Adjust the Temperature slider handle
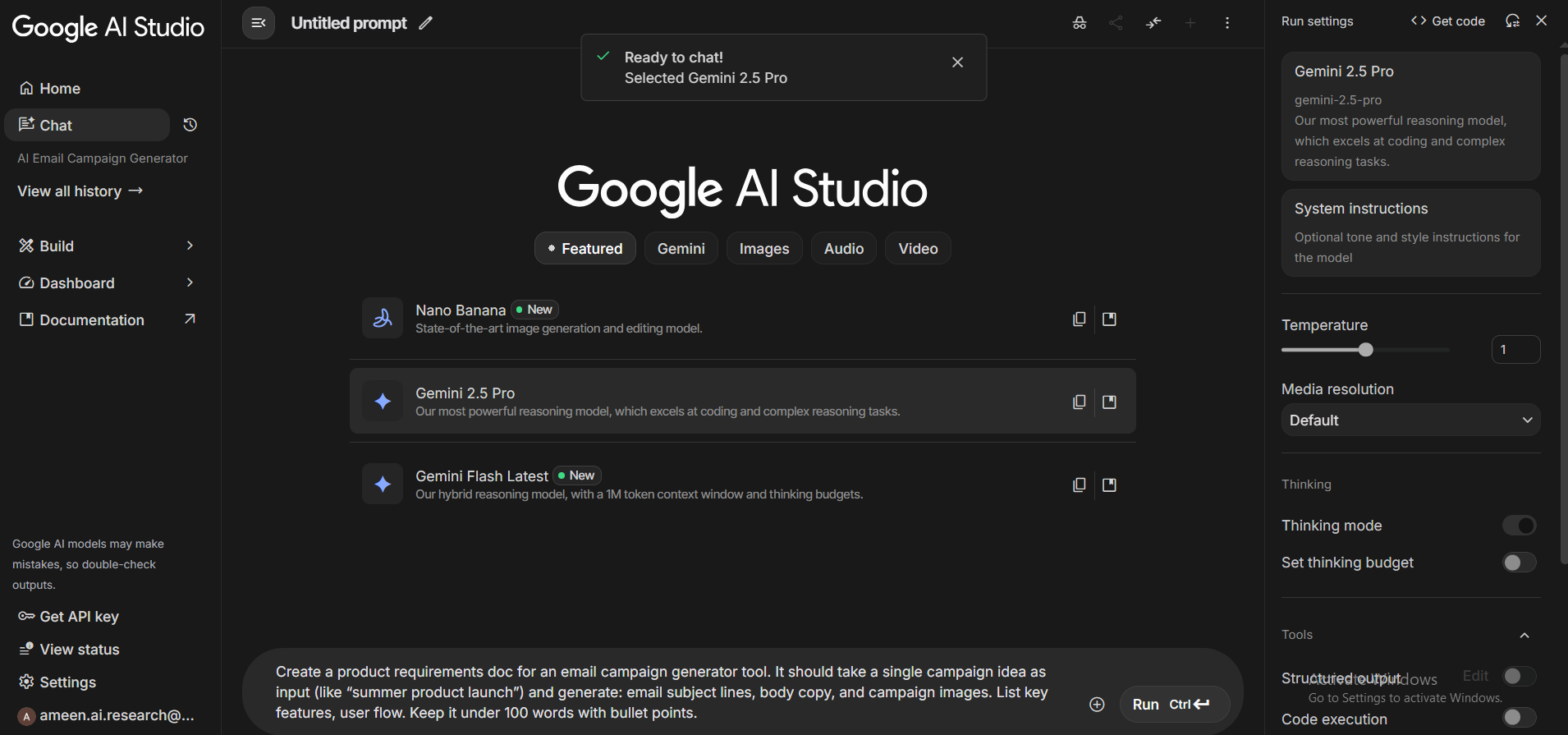Viewport: 1568px width, 735px height. point(1366,350)
